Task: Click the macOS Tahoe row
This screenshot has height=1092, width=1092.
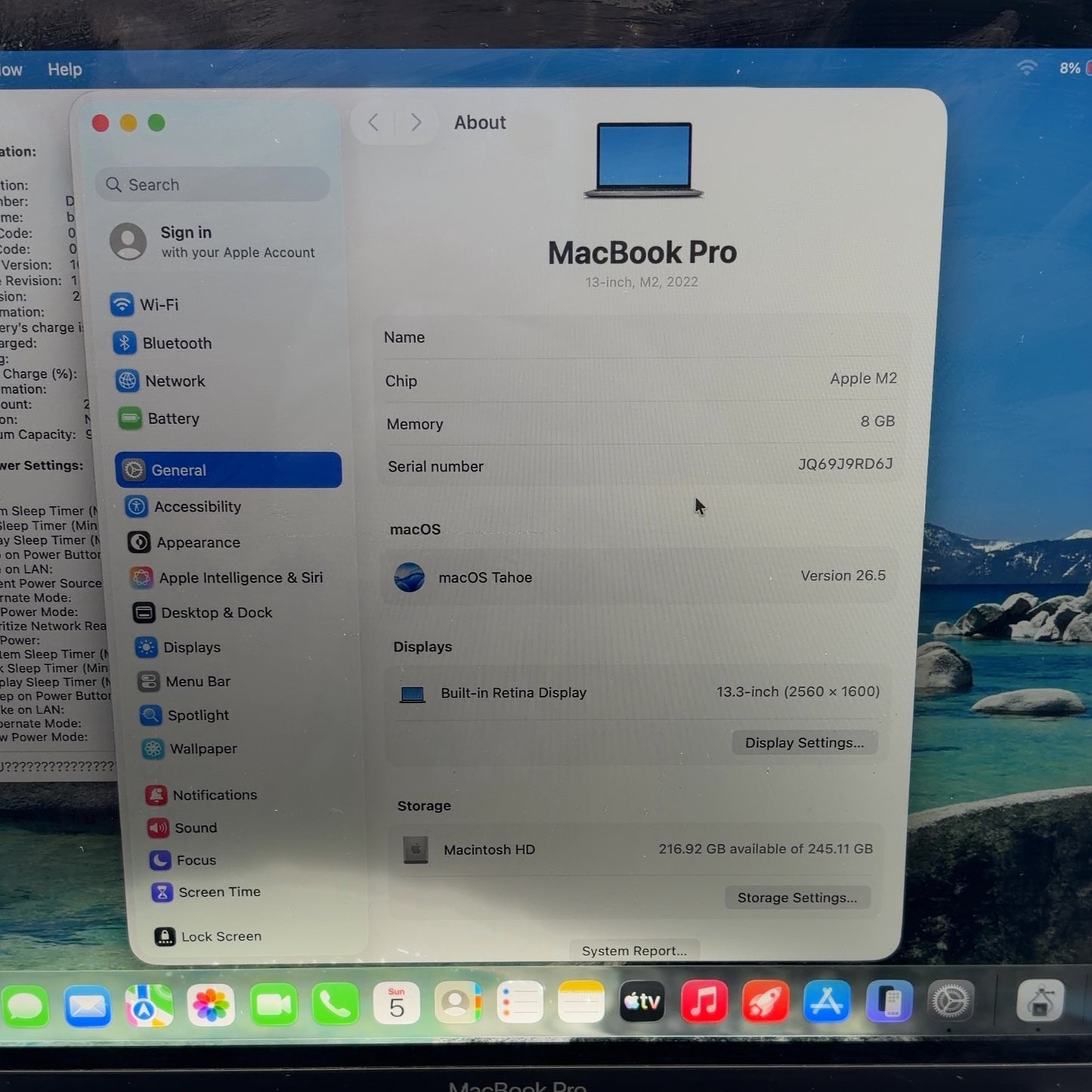Action: click(639, 577)
